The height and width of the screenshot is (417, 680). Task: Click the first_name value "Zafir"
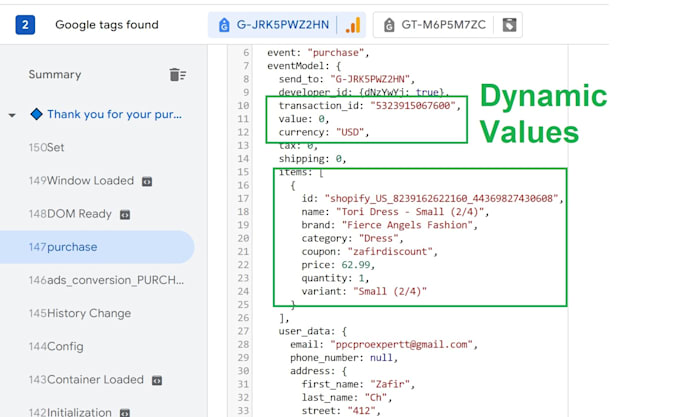pos(389,384)
